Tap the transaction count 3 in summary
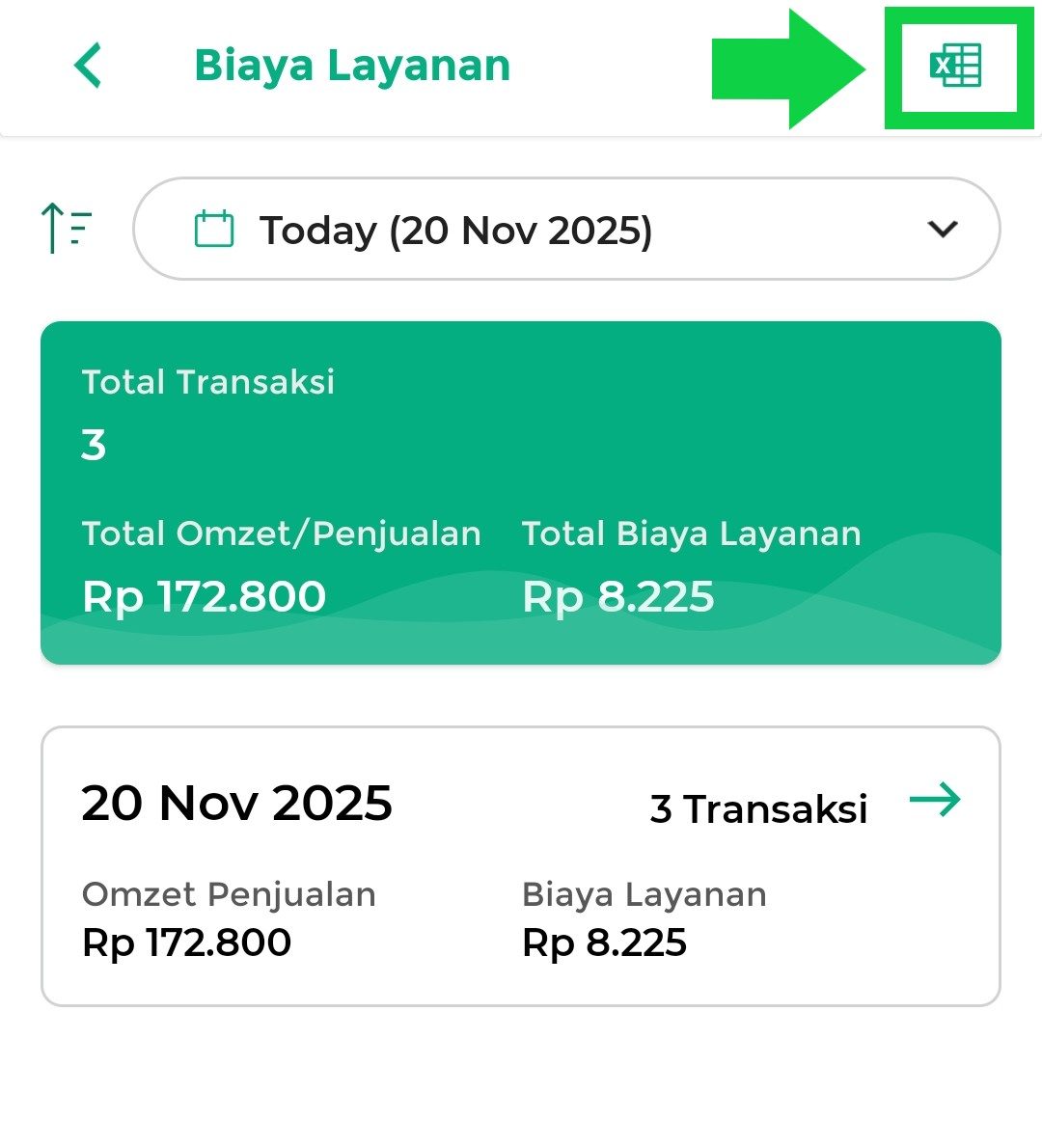The image size is (1042, 1148). point(94,446)
